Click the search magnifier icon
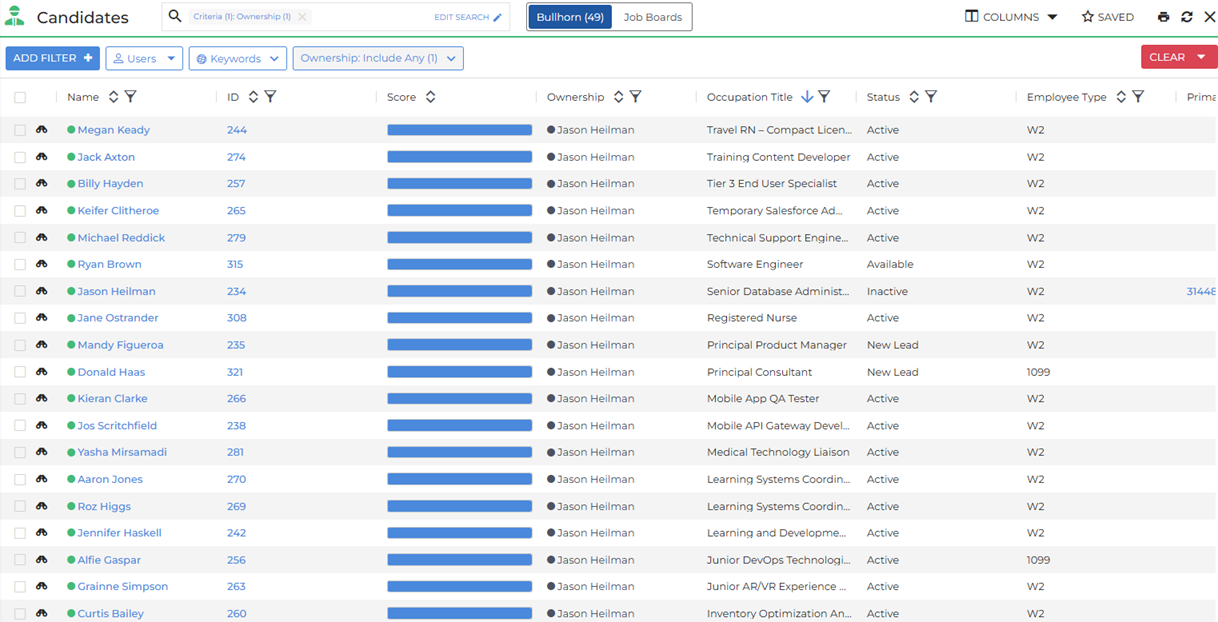Screen dimensions: 1218x622 click(x=175, y=17)
